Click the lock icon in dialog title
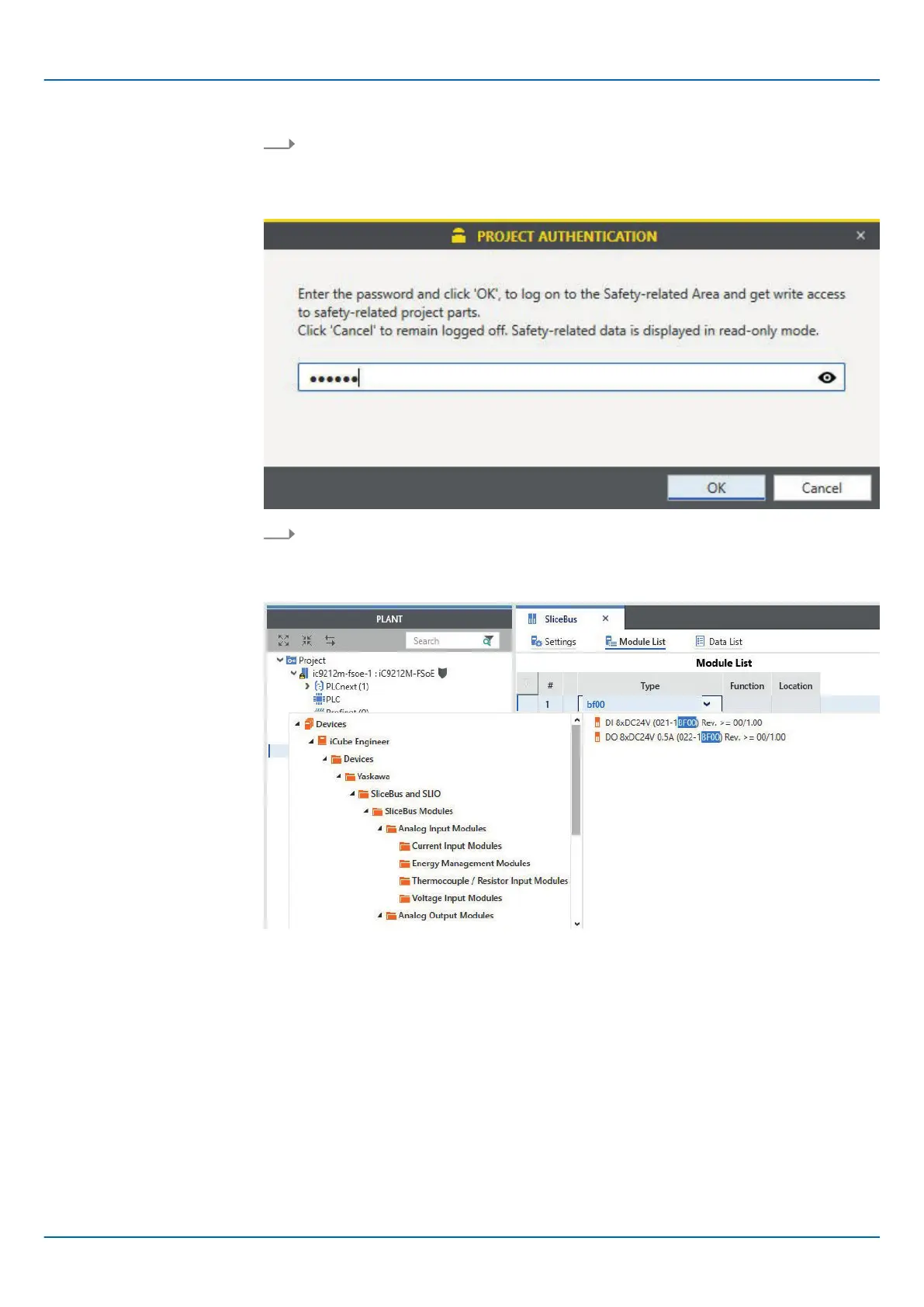This screenshot has height=1307, width=924. tap(459, 236)
